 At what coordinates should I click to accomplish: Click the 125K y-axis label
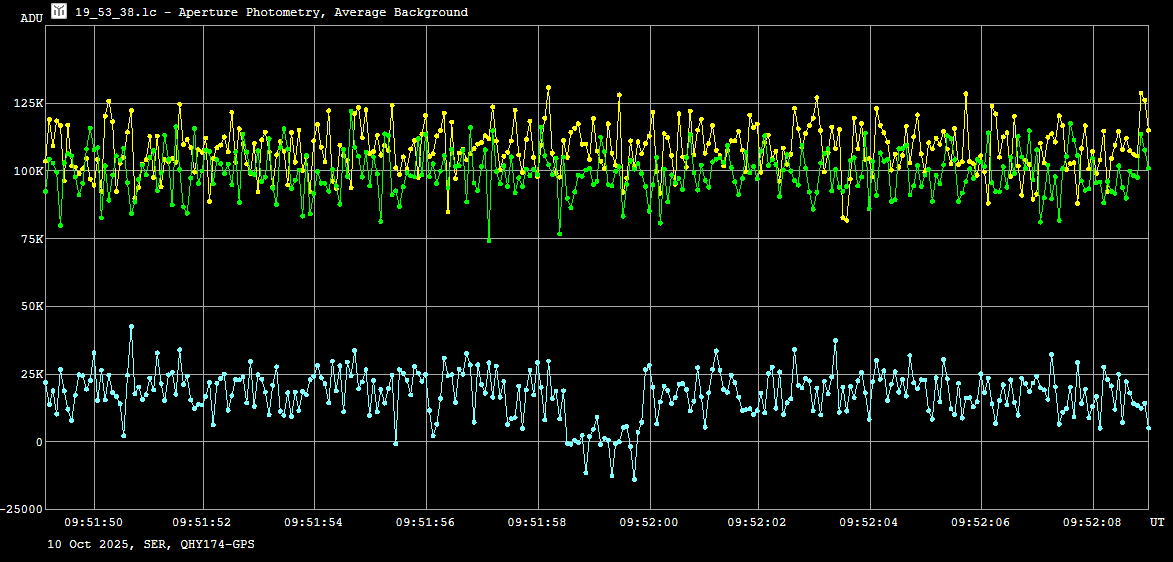[28, 104]
